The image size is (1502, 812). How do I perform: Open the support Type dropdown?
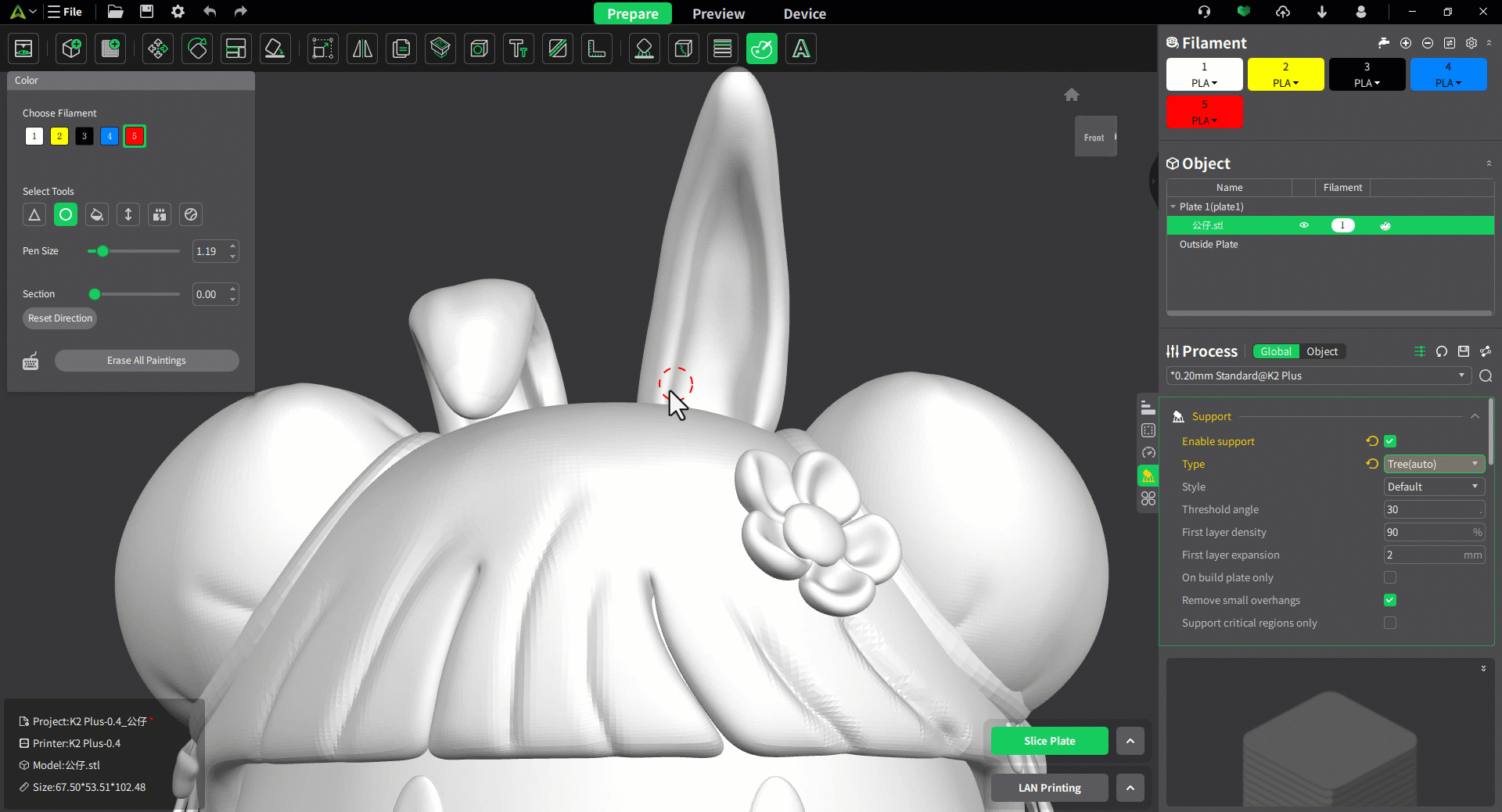(x=1433, y=464)
